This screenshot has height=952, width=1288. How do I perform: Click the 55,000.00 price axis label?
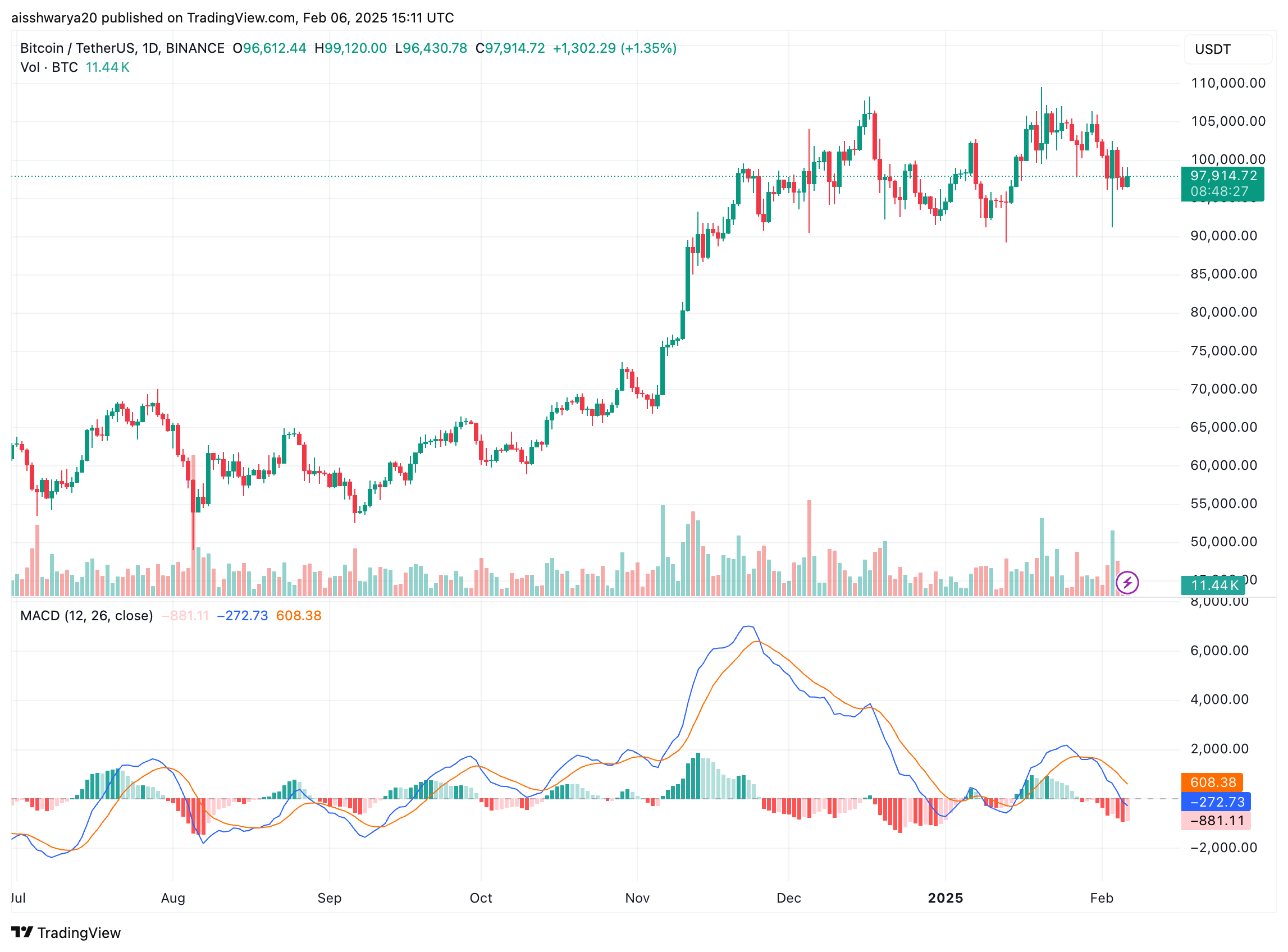pyautogui.click(x=1224, y=504)
